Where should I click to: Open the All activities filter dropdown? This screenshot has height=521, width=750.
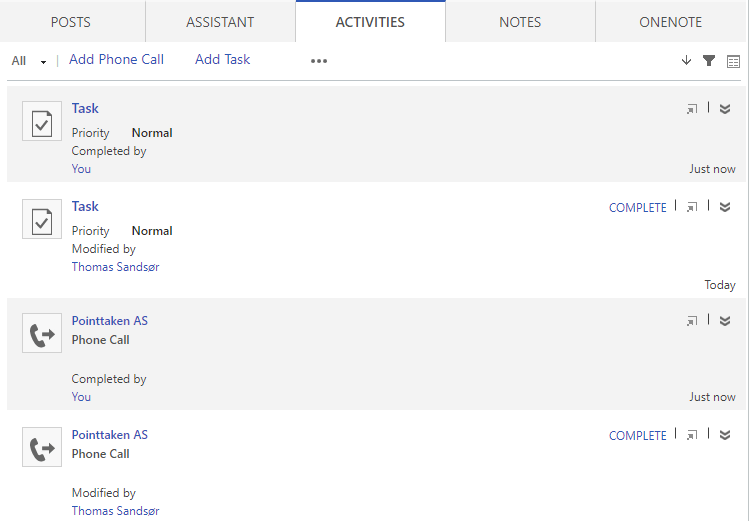click(x=29, y=61)
